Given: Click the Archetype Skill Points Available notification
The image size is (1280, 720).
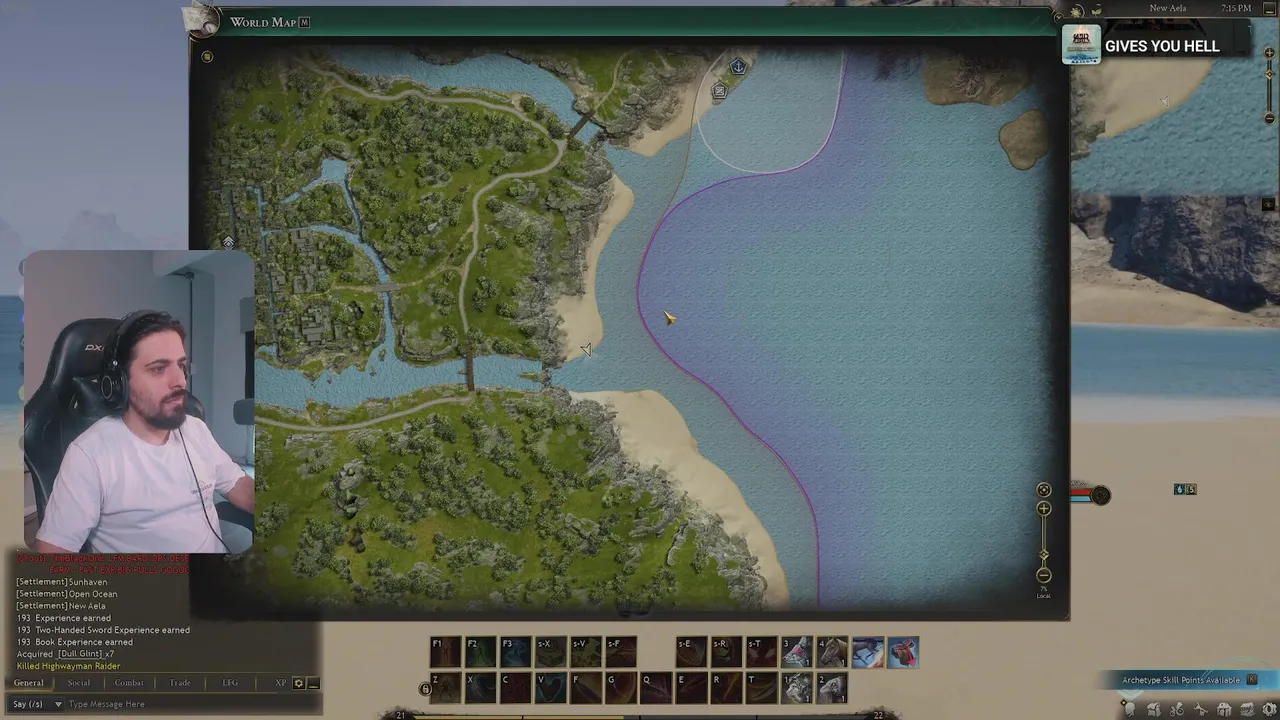Looking at the screenshot, I should (1180, 680).
